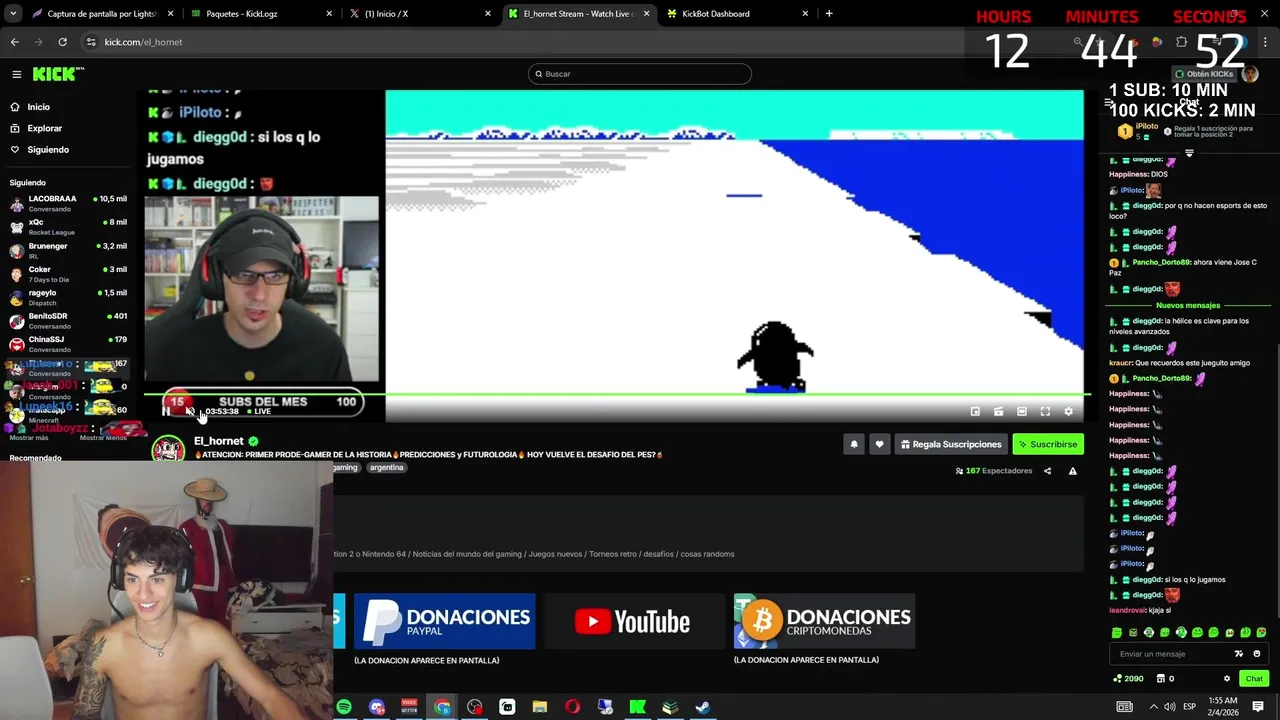Open Discord from the taskbar
Image resolution: width=1280 pixels, height=720 pixels.
[x=376, y=707]
